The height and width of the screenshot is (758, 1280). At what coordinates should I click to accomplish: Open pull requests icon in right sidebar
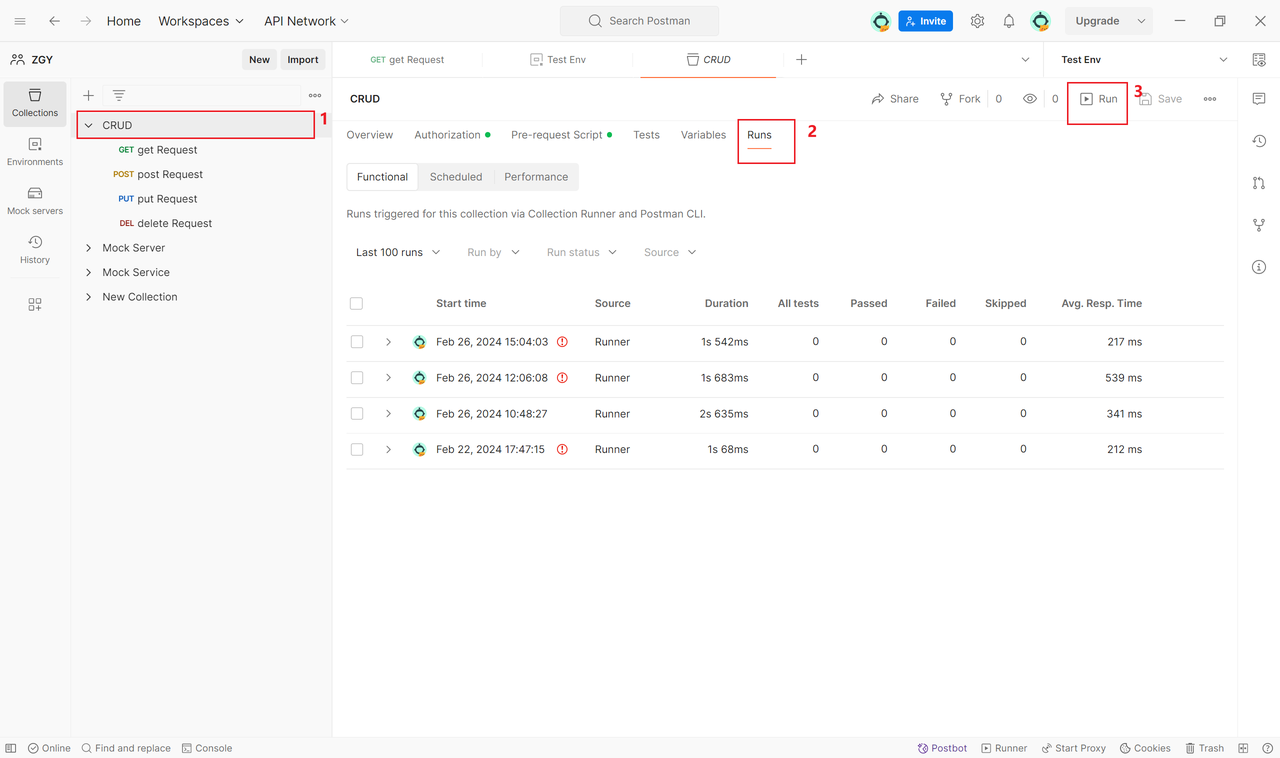coord(1259,183)
